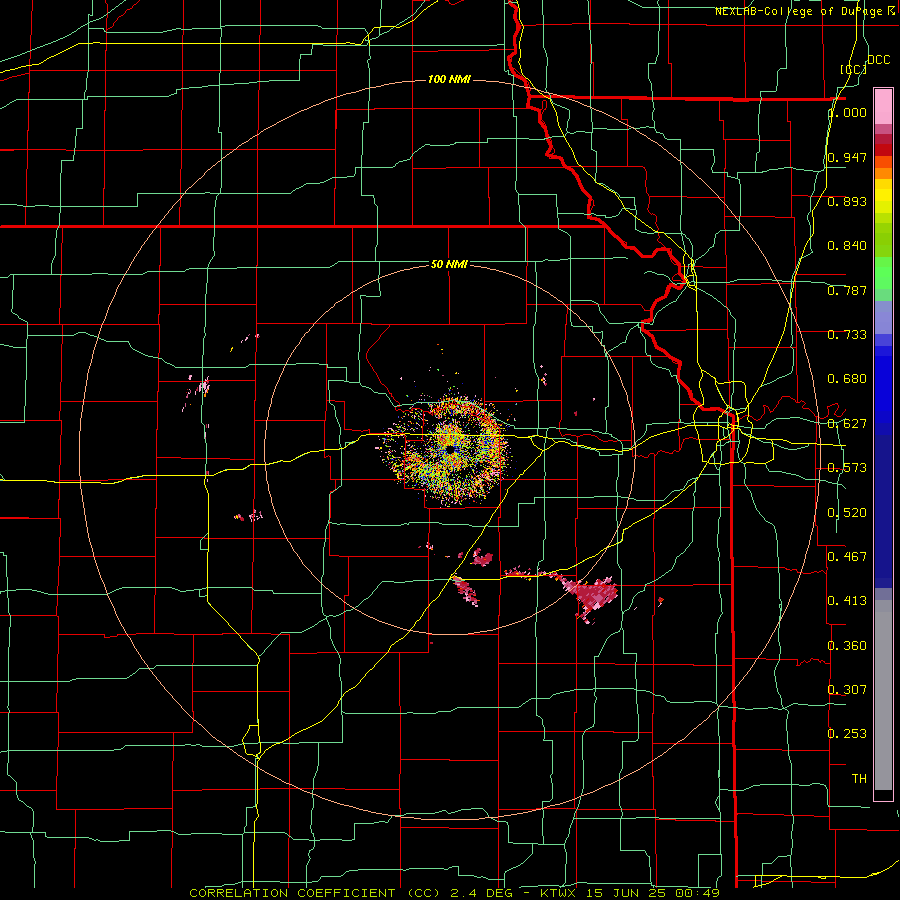Viewport: 900px width, 900px height.
Task: Click the 0.307 color scale value
Action: coord(847,689)
